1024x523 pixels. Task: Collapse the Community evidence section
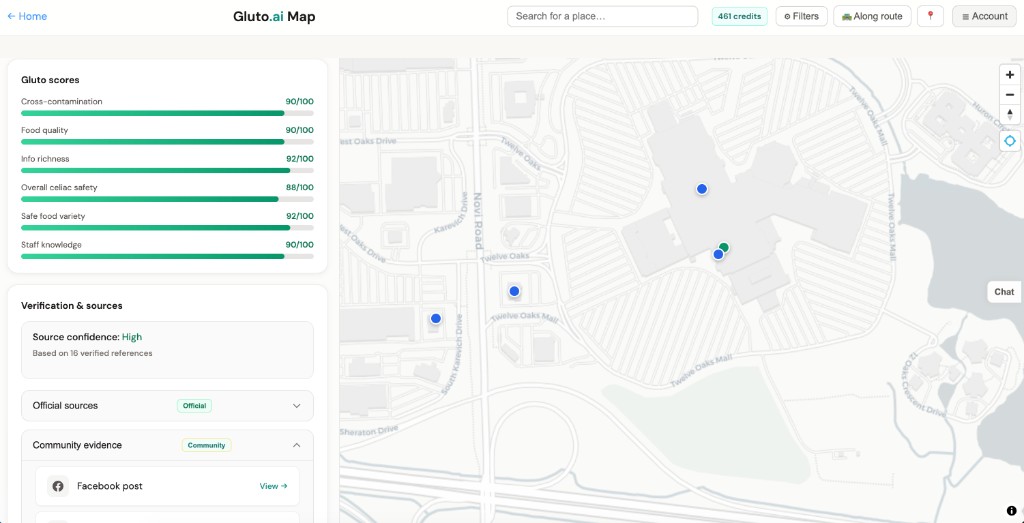167,445
